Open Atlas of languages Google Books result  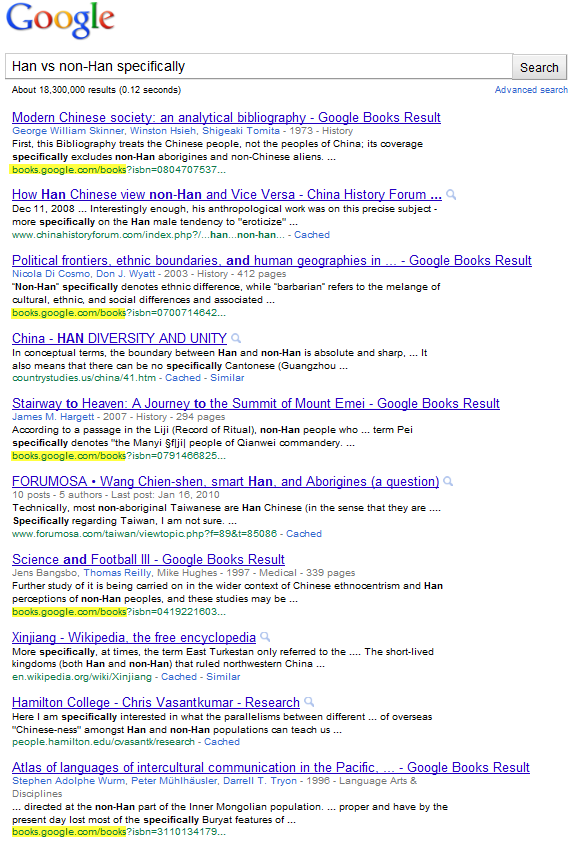pos(271,767)
